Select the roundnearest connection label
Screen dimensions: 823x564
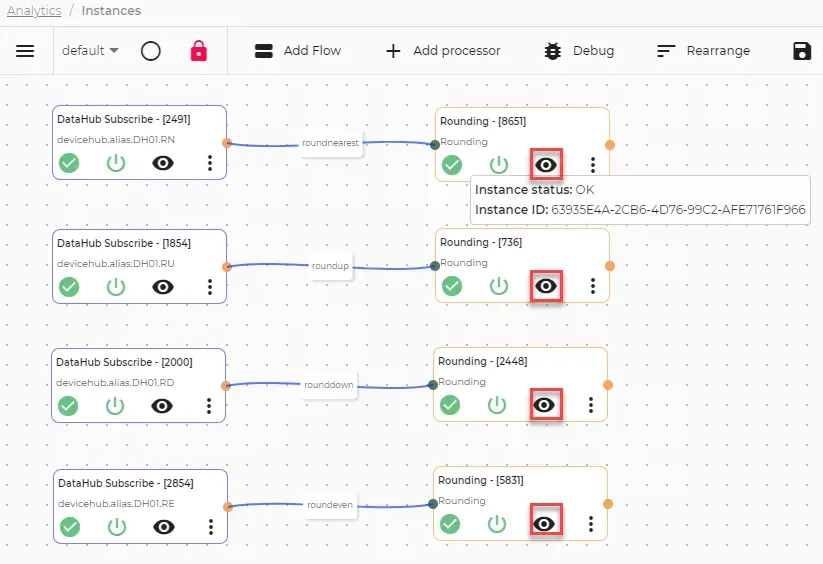point(330,143)
